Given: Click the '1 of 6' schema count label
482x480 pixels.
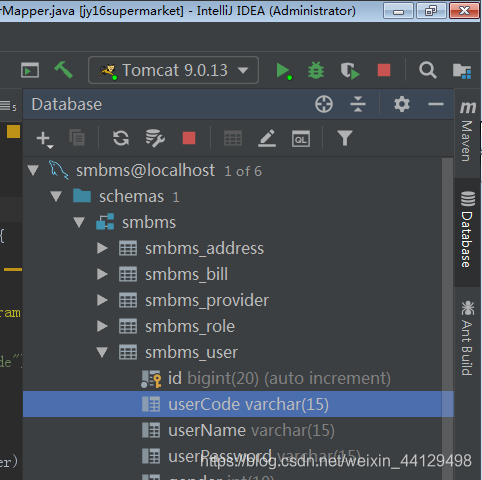Looking at the screenshot, I should (243, 171).
